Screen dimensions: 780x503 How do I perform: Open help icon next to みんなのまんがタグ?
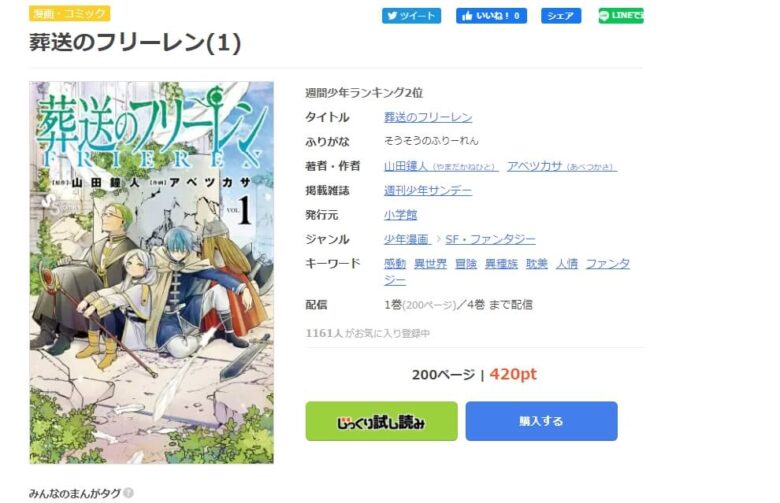128,493
